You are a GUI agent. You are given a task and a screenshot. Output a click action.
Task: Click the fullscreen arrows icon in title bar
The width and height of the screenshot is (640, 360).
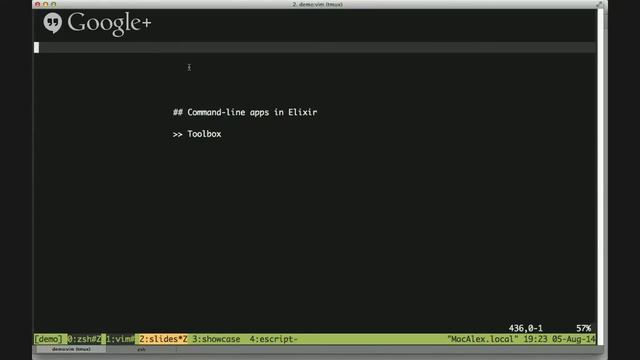tap(600, 4)
